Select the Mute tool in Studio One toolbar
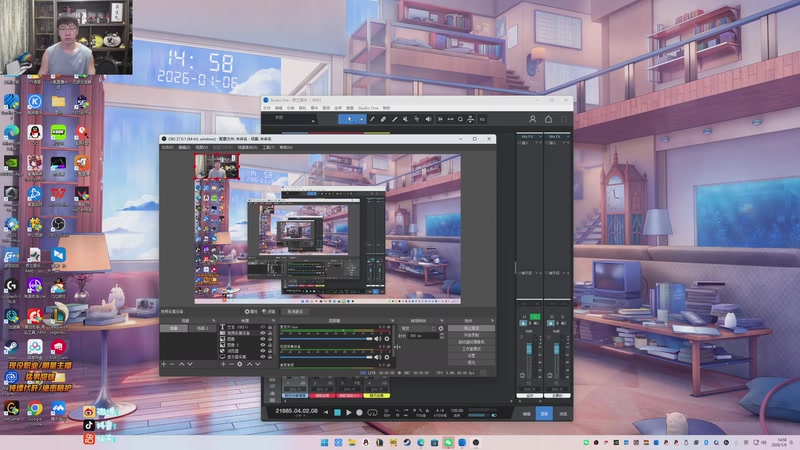Screen dimensions: 800x450 [406, 119]
